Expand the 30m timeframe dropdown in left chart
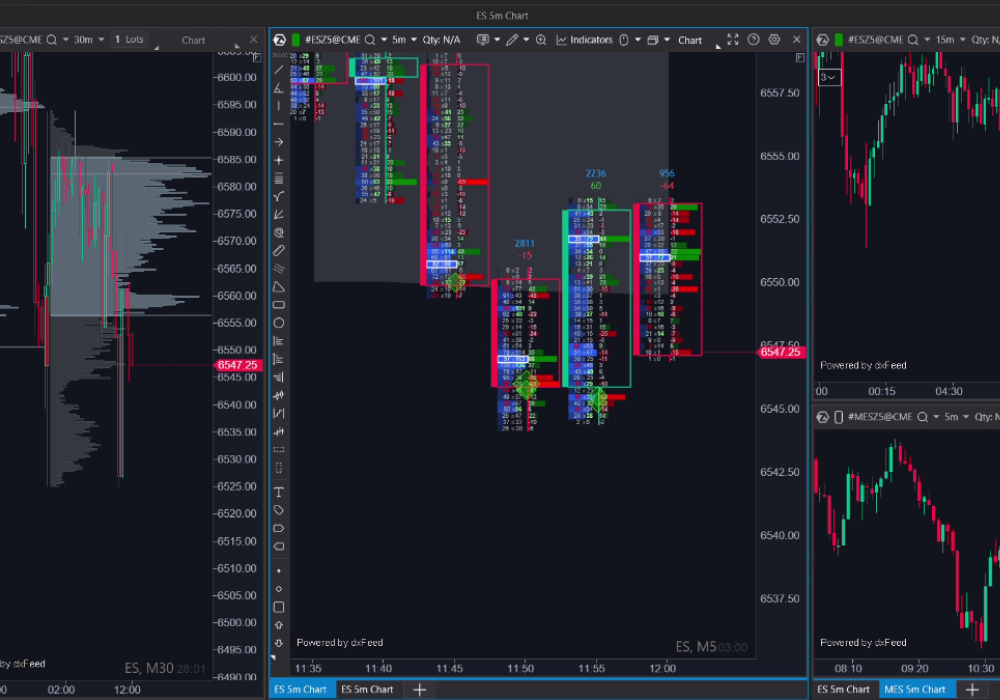Viewport: 1000px width, 700px height. [85, 40]
